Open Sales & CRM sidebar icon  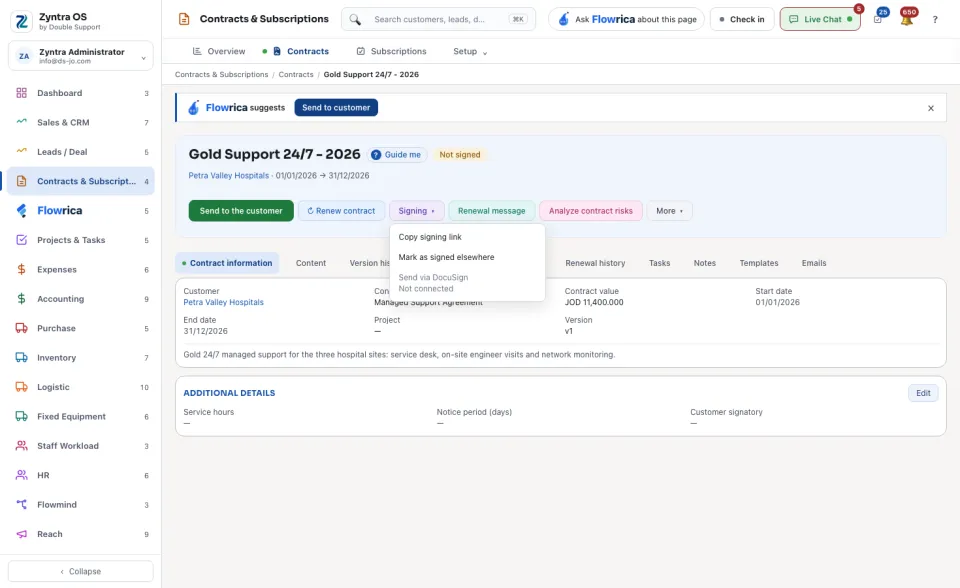click(x=21, y=122)
